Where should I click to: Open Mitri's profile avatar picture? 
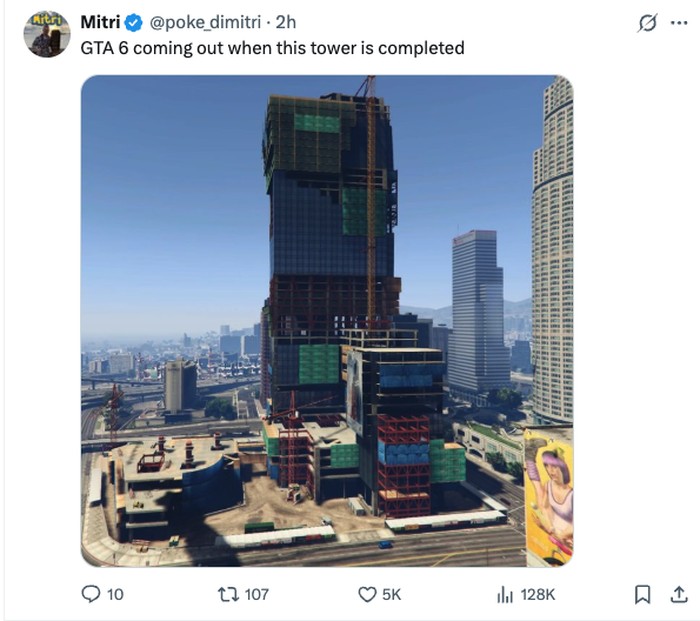(x=47, y=34)
